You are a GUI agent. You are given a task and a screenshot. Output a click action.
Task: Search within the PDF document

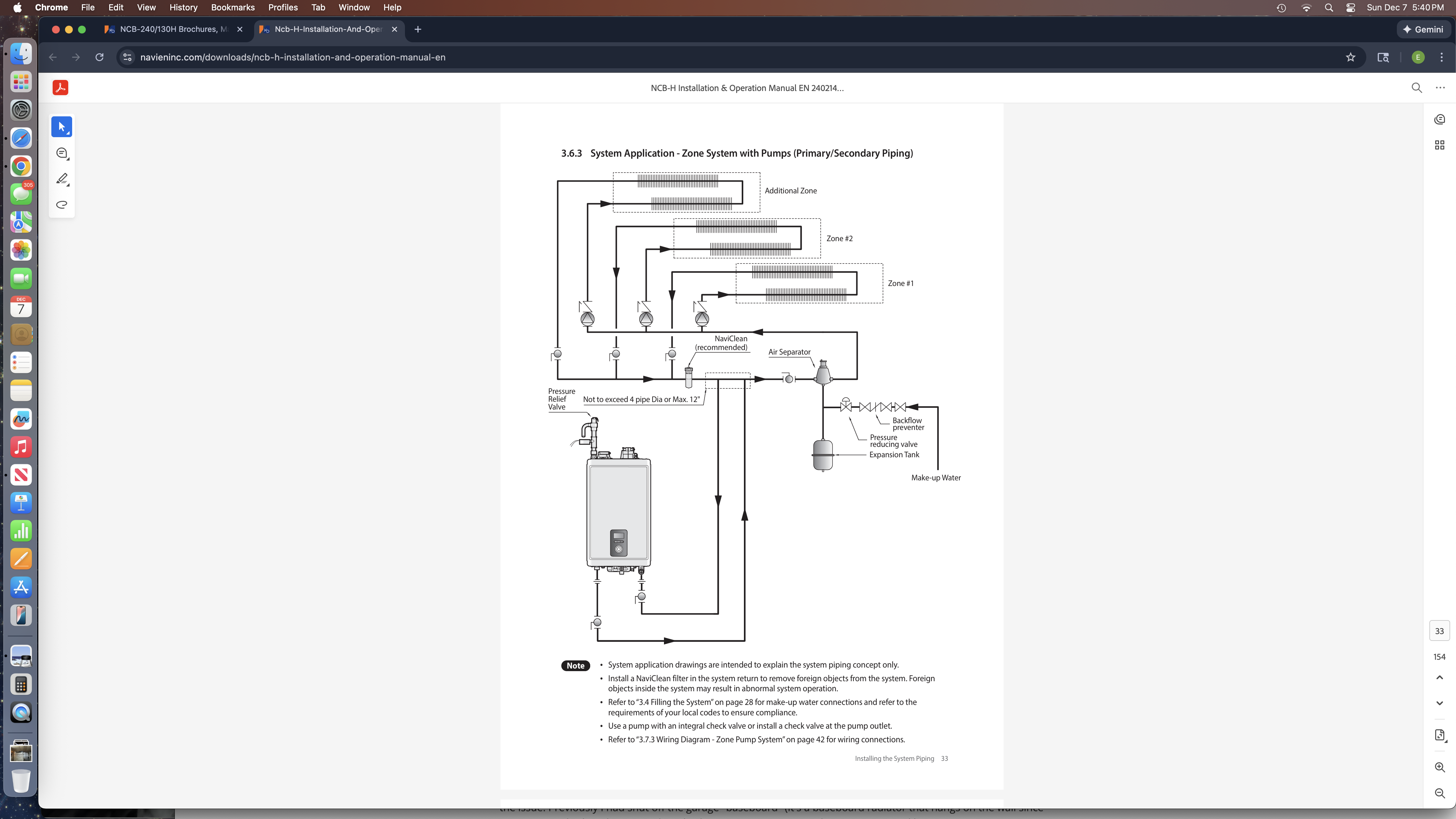tap(1416, 88)
